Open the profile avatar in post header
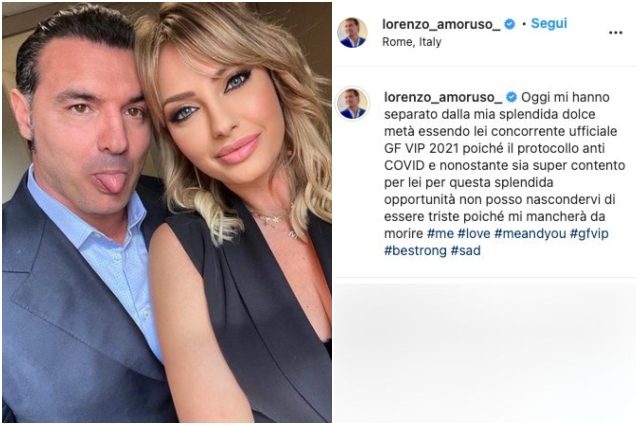The width and height of the screenshot is (638, 425). coord(352,33)
